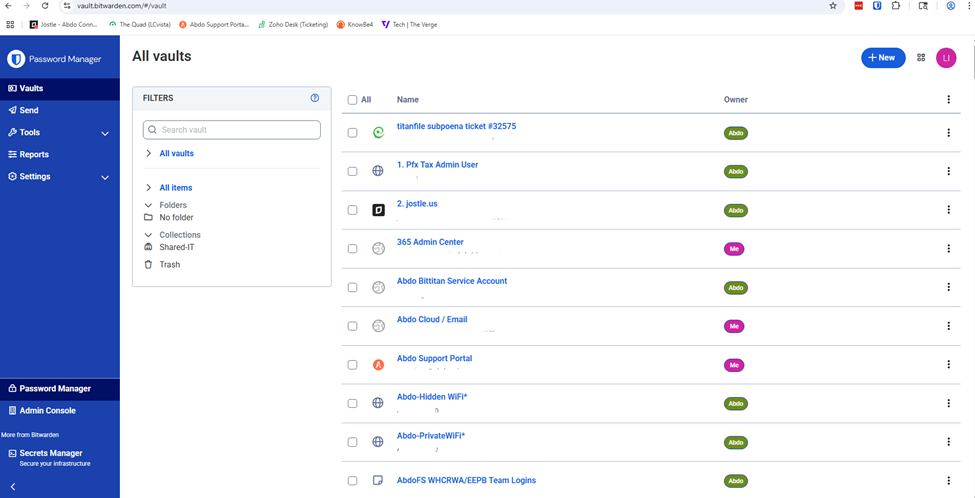Image resolution: width=975 pixels, height=498 pixels.
Task: Select the Abdo-Hidden WiFi* checkbox
Action: (x=353, y=403)
